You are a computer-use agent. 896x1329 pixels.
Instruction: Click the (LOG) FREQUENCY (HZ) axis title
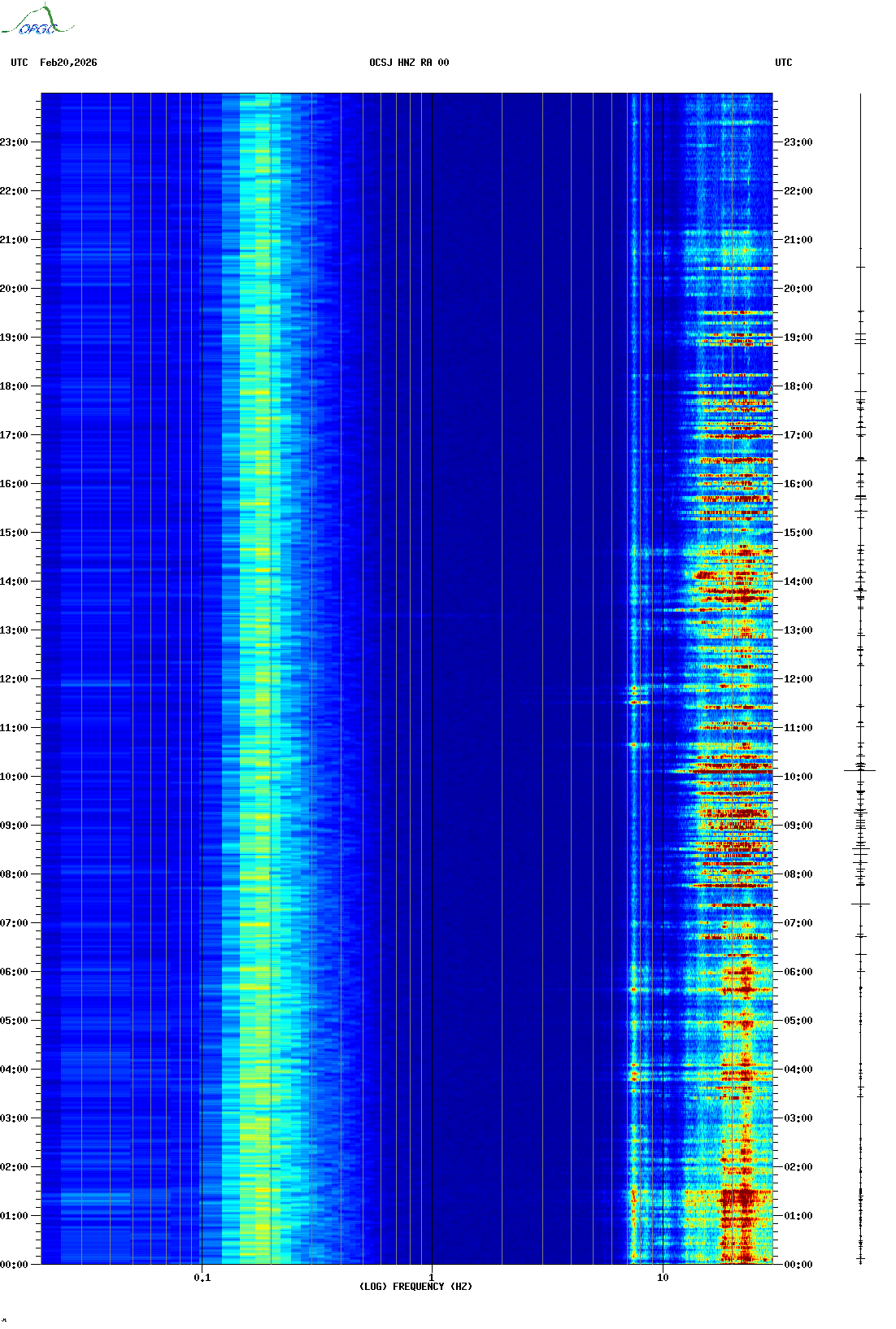(x=415, y=1287)
